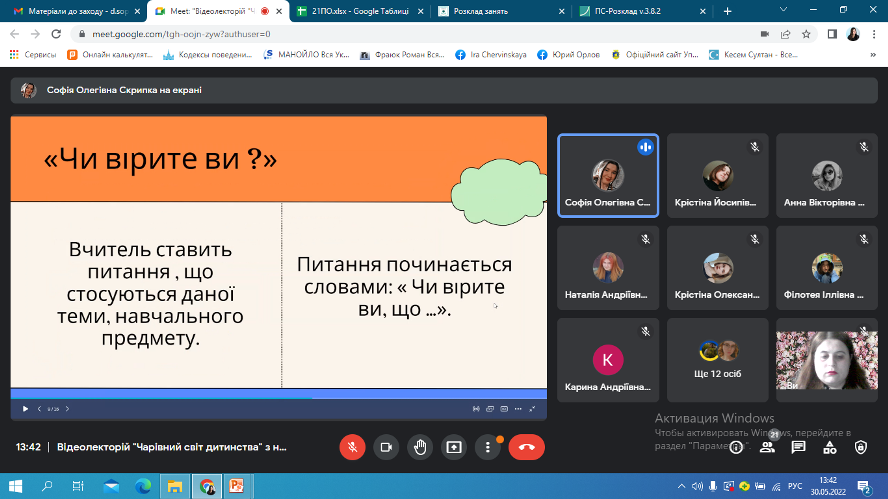Switch to the Розклад занять tab
The image size is (888, 499).
tap(502, 11)
